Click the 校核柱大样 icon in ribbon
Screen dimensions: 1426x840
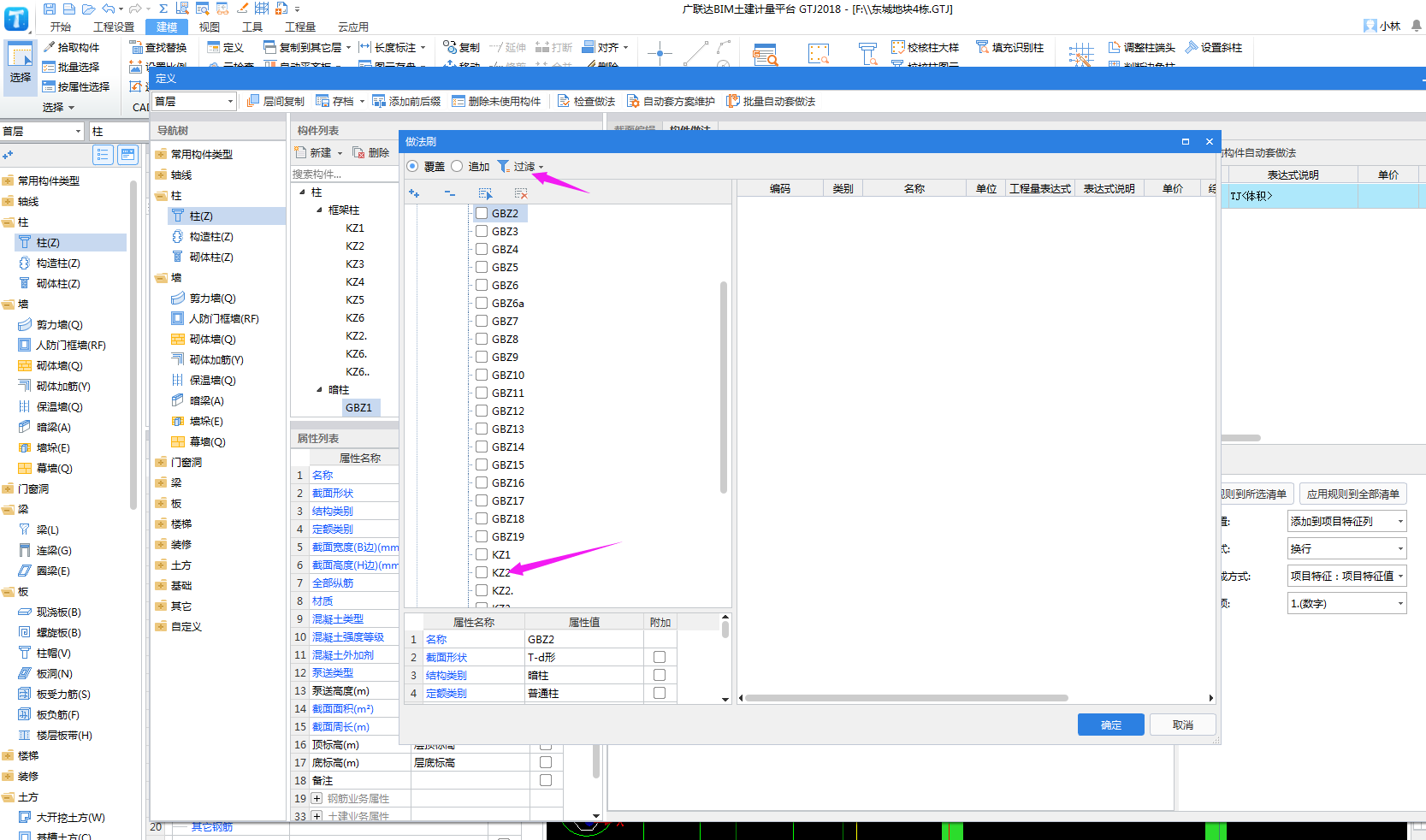[x=897, y=47]
